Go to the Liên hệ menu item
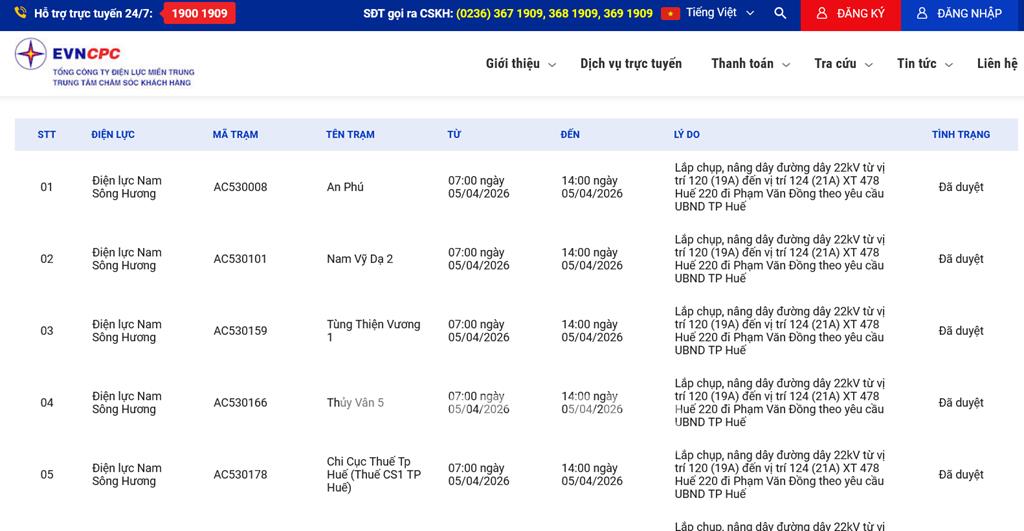This screenshot has width=1024, height=531. click(x=997, y=64)
